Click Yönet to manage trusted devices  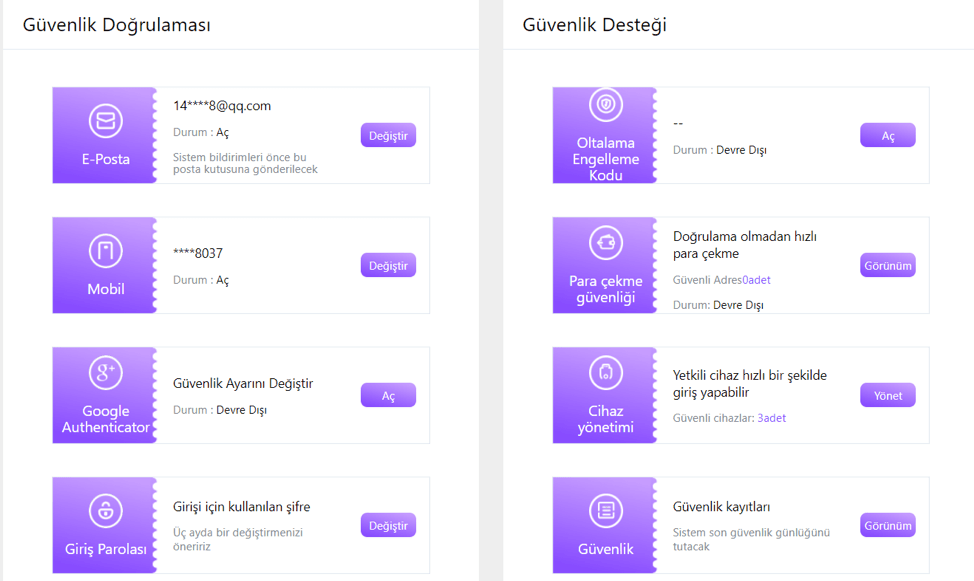[887, 396]
